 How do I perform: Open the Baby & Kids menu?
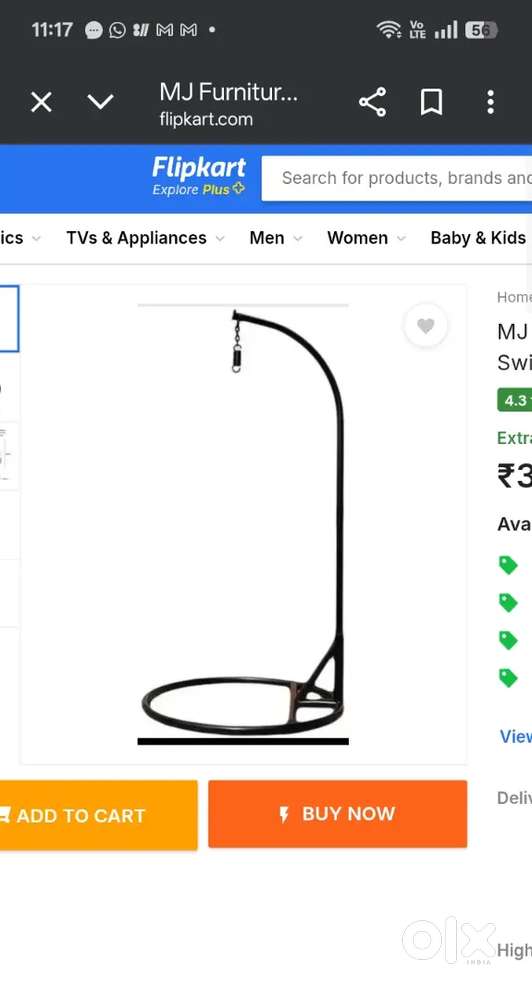pyautogui.click(x=480, y=238)
